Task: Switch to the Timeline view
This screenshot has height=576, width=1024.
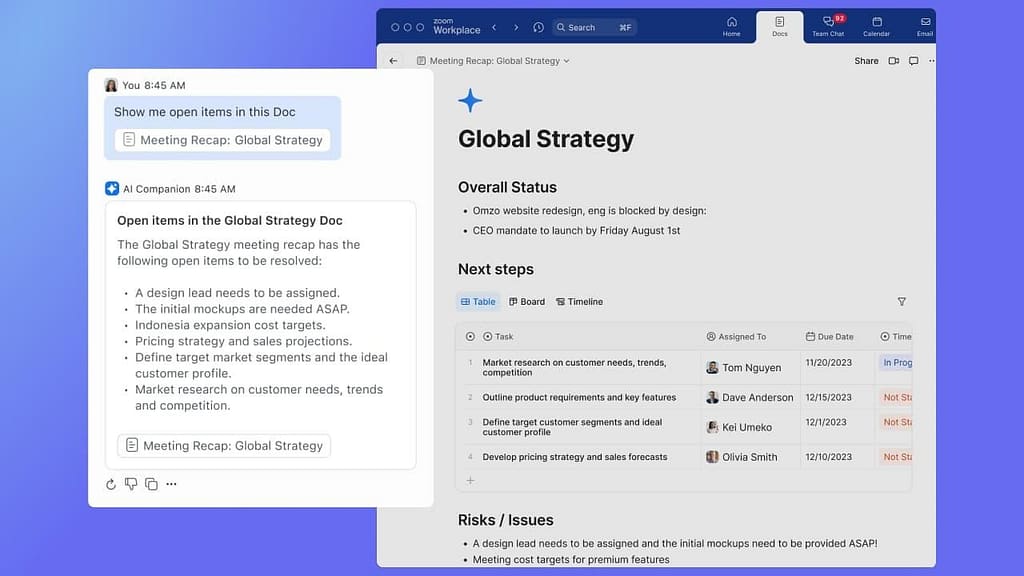Action: 579,302
